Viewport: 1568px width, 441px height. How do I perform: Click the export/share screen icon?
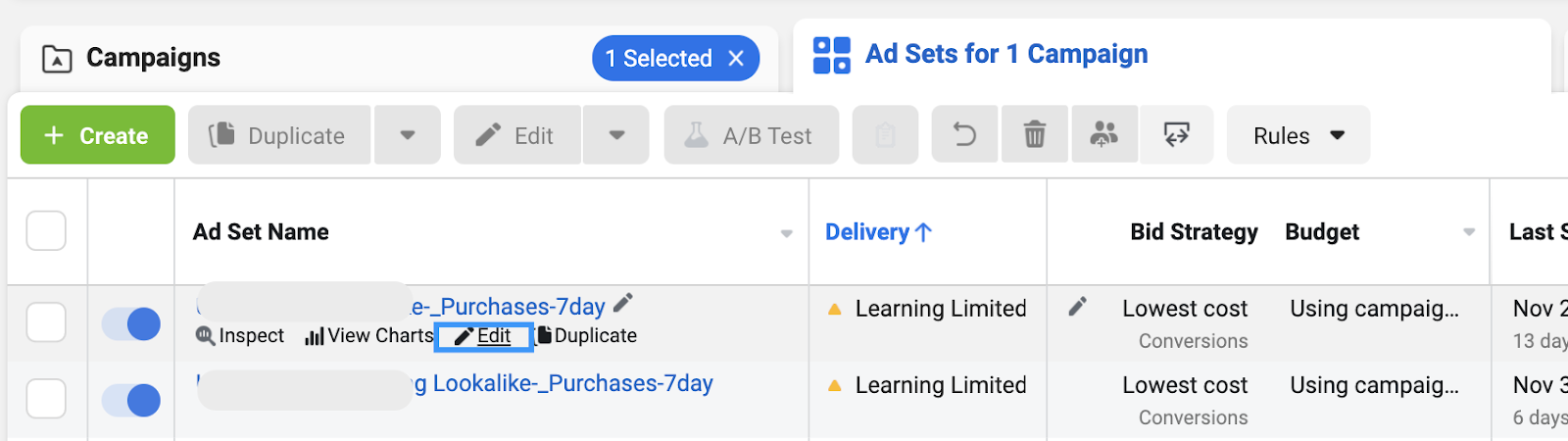coord(1176,135)
